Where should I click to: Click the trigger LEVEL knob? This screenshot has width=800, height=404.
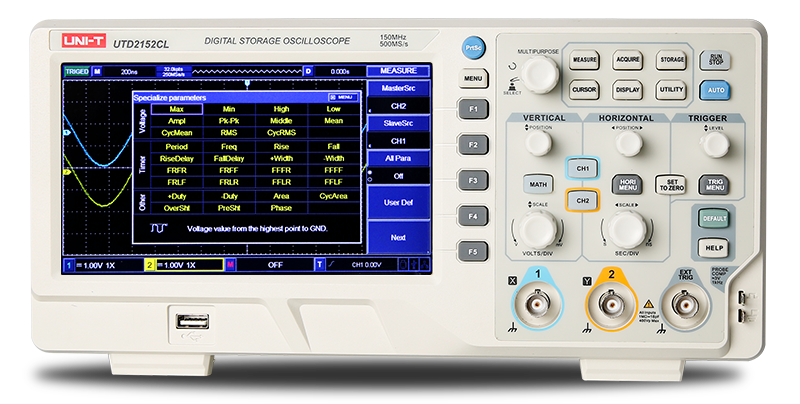[x=715, y=144]
